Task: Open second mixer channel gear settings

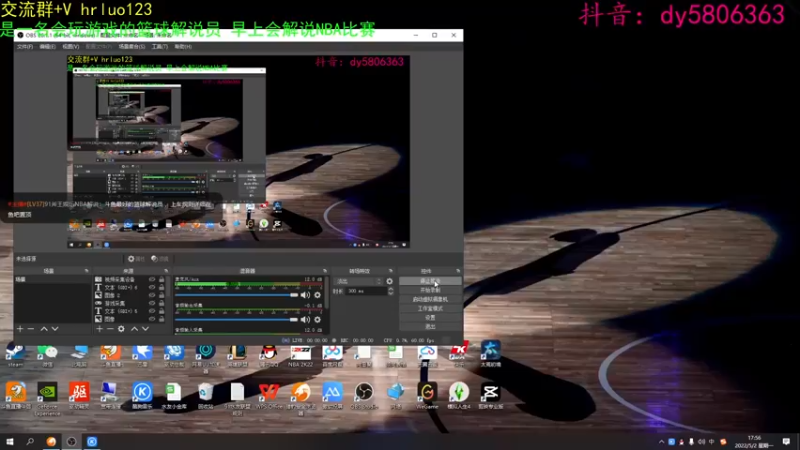Action: (317, 319)
